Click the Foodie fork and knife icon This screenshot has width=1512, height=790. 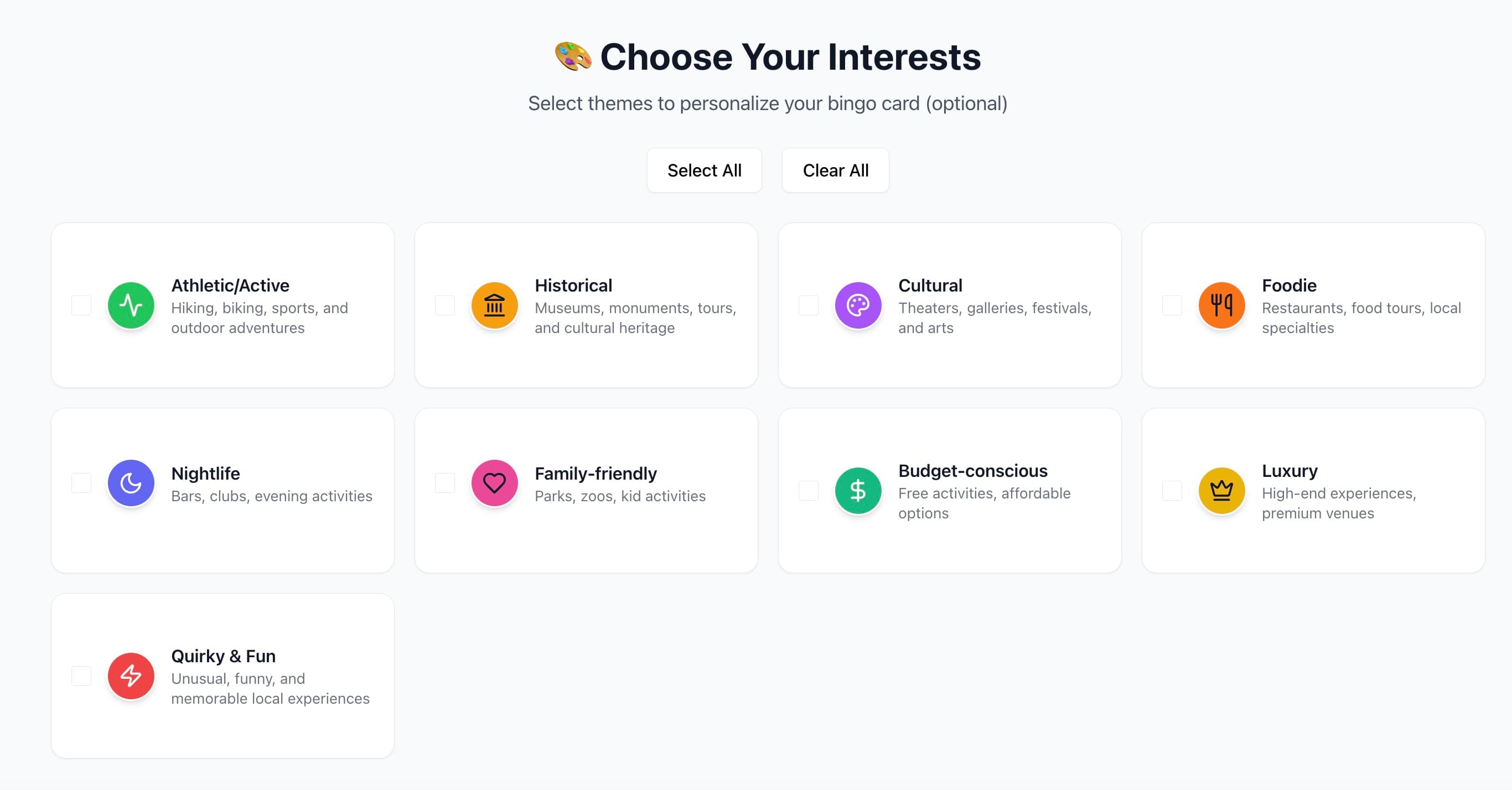coord(1221,305)
